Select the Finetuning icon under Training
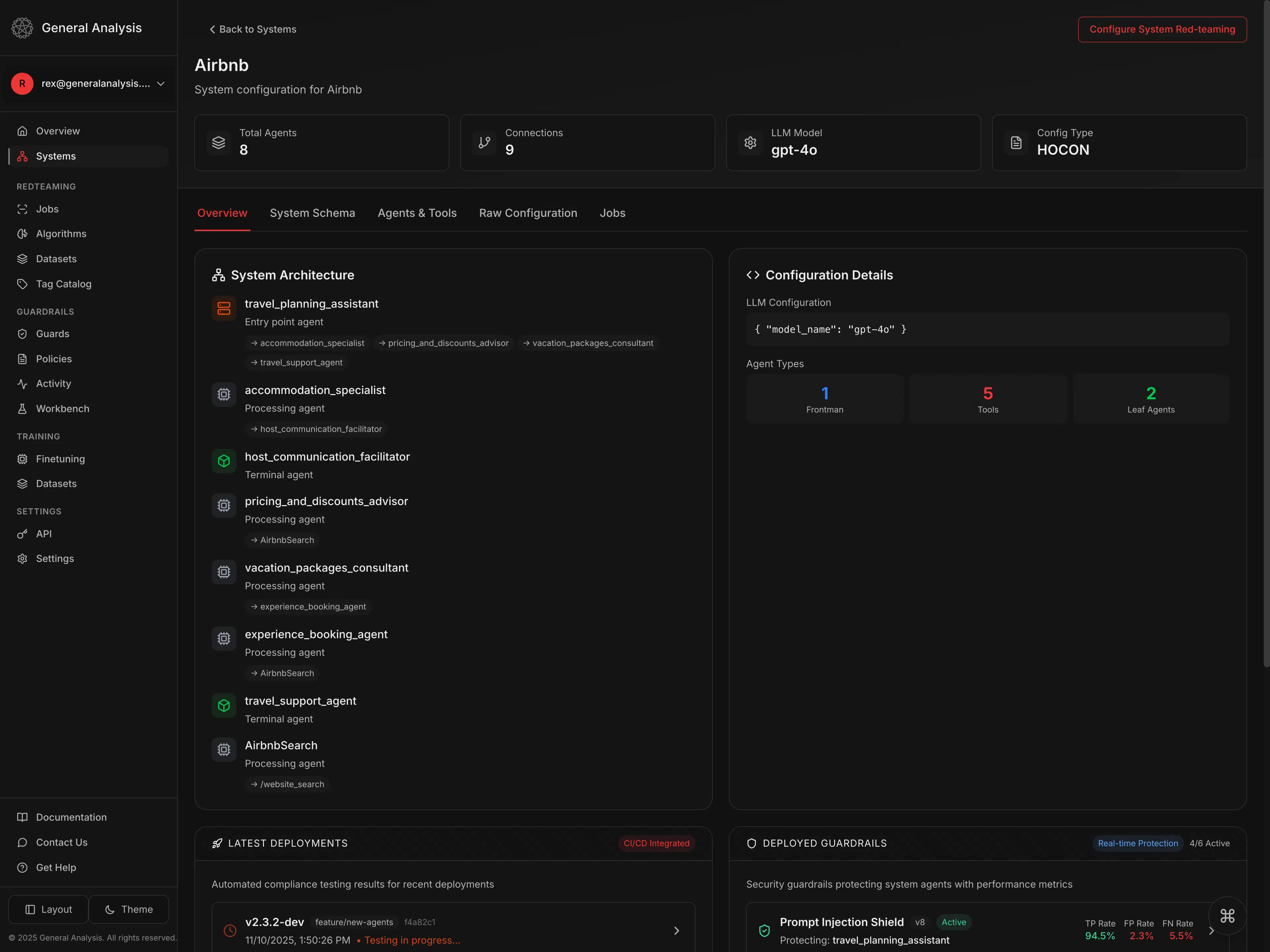 (22, 458)
